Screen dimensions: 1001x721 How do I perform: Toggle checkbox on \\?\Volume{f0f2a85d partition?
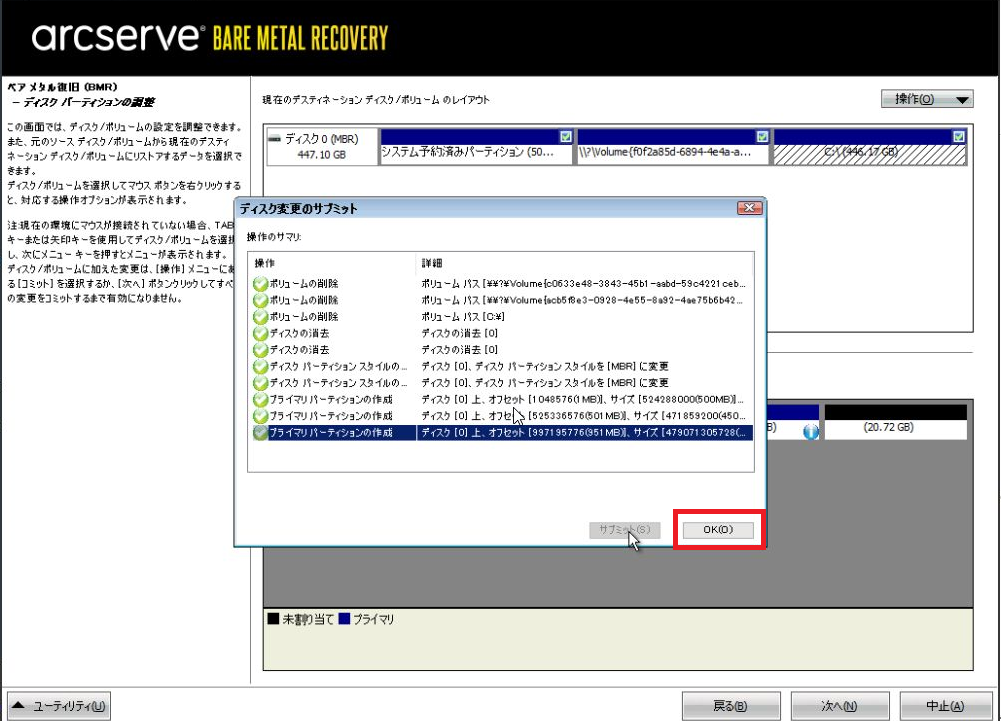(762, 136)
